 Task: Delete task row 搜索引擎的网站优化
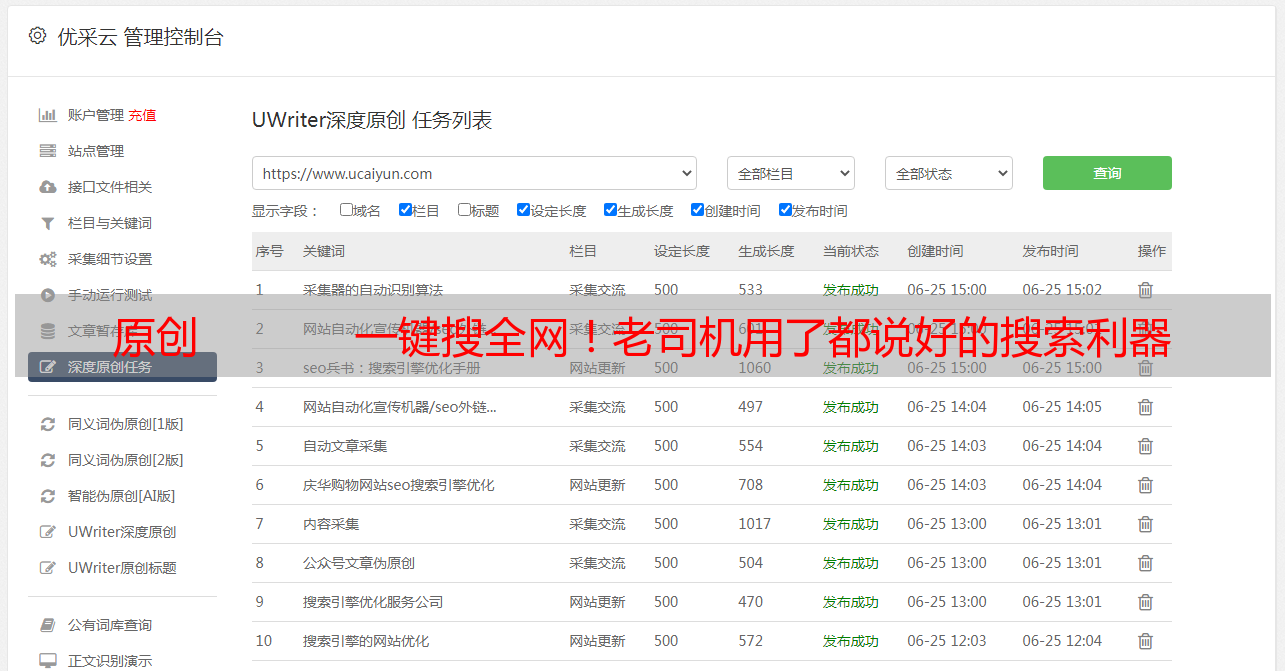1145,641
